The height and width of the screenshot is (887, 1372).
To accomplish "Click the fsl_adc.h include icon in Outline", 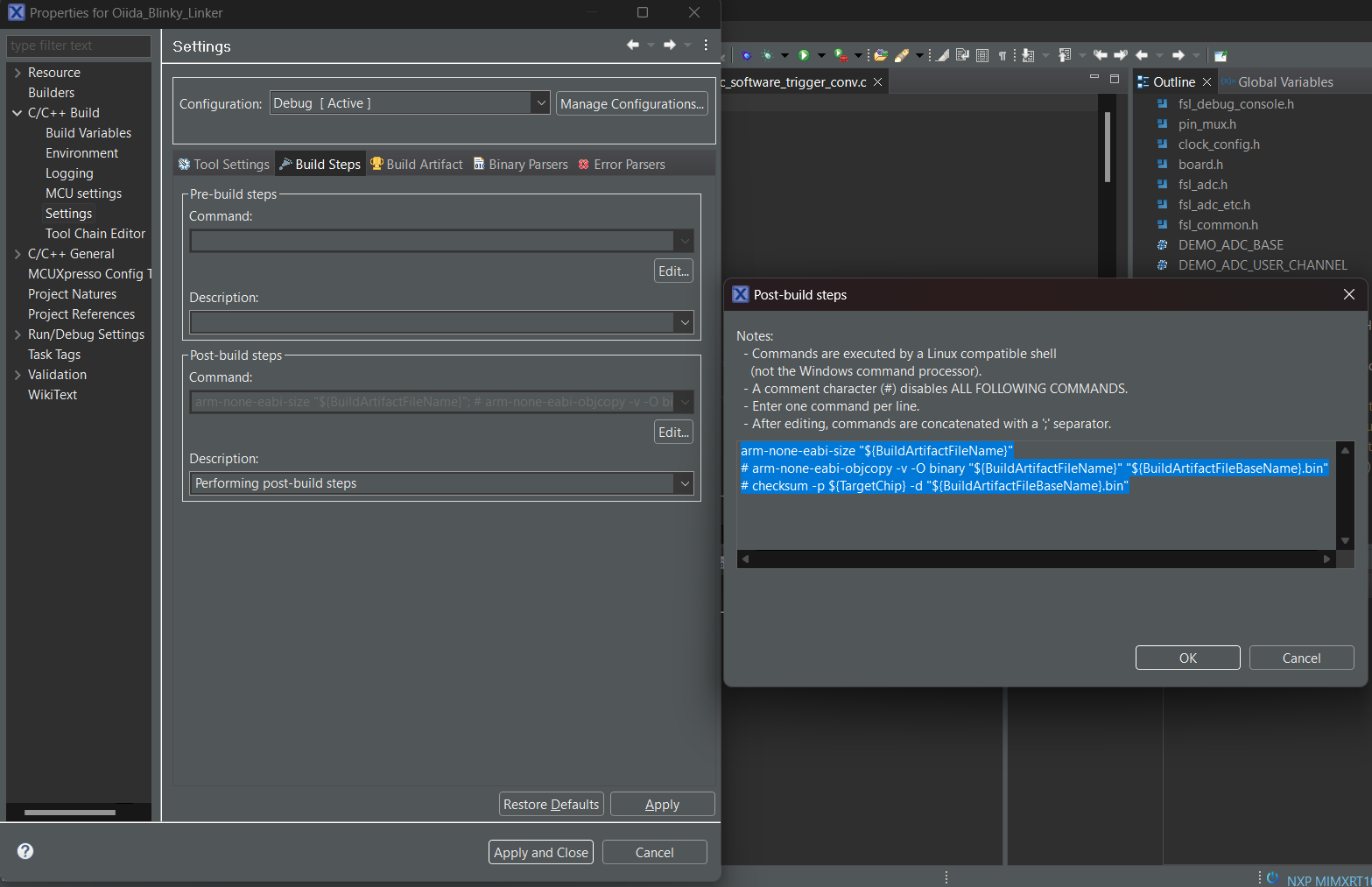I will pos(1164,184).
